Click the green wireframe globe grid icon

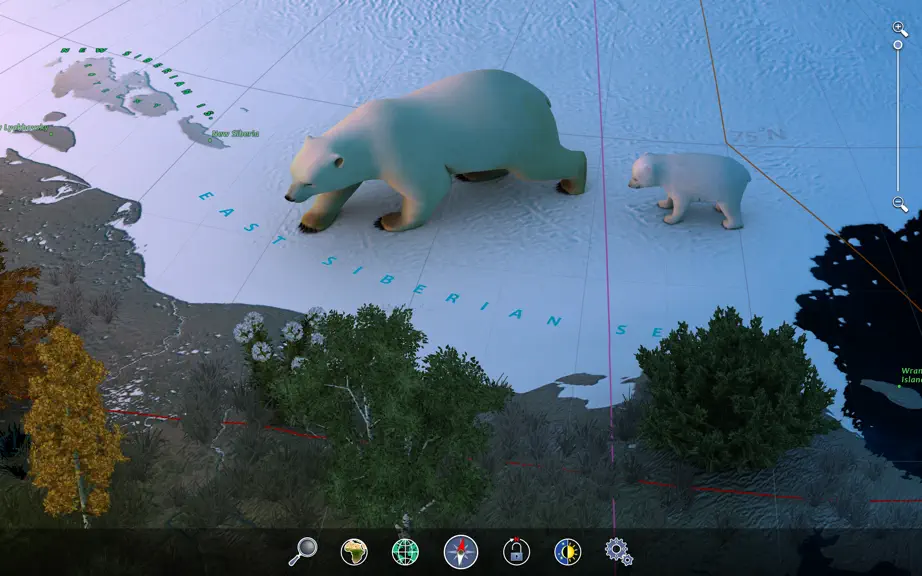406,552
